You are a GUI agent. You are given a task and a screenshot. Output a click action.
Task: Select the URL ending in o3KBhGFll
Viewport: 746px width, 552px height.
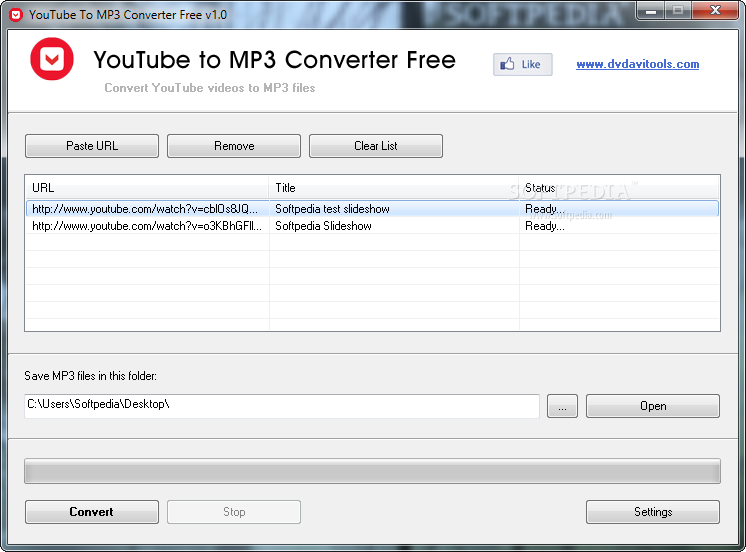(x=147, y=226)
